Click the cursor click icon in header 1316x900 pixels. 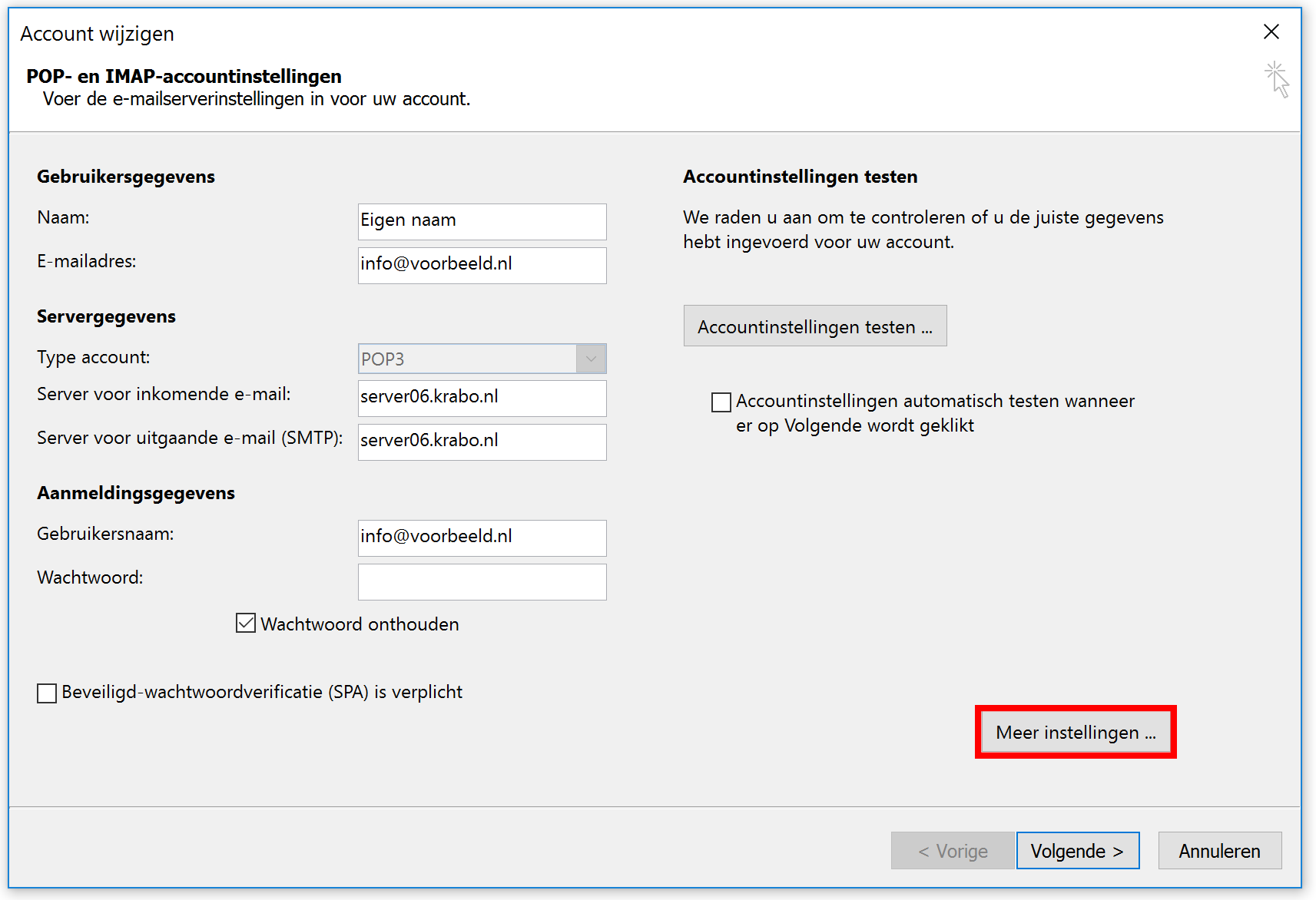1277,79
